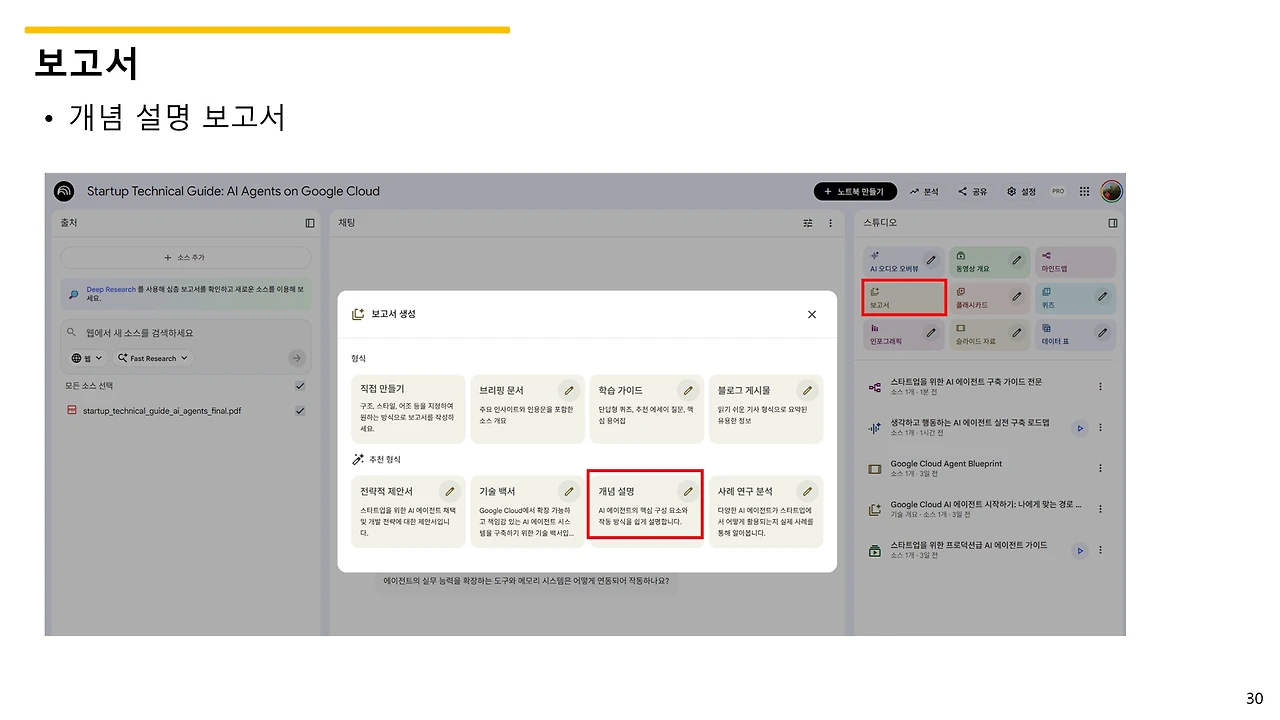Toggle the 모든 소스 선택 checkbox
This screenshot has height=720, width=1280.
click(x=300, y=386)
